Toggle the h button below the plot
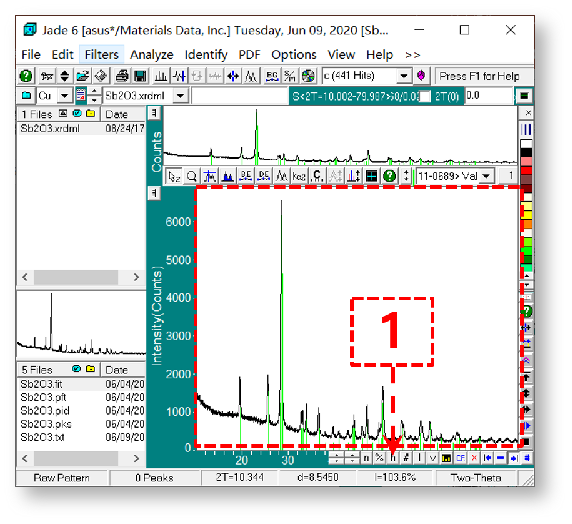The height and width of the screenshot is (524, 572). click(393, 458)
